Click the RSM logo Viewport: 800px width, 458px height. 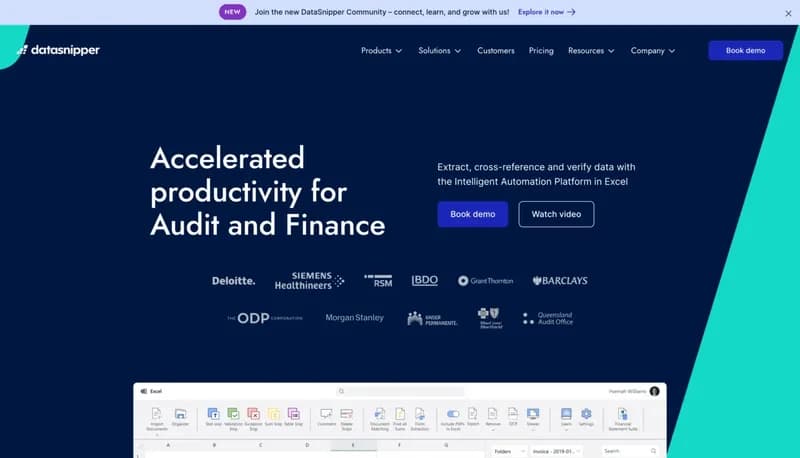tap(378, 281)
